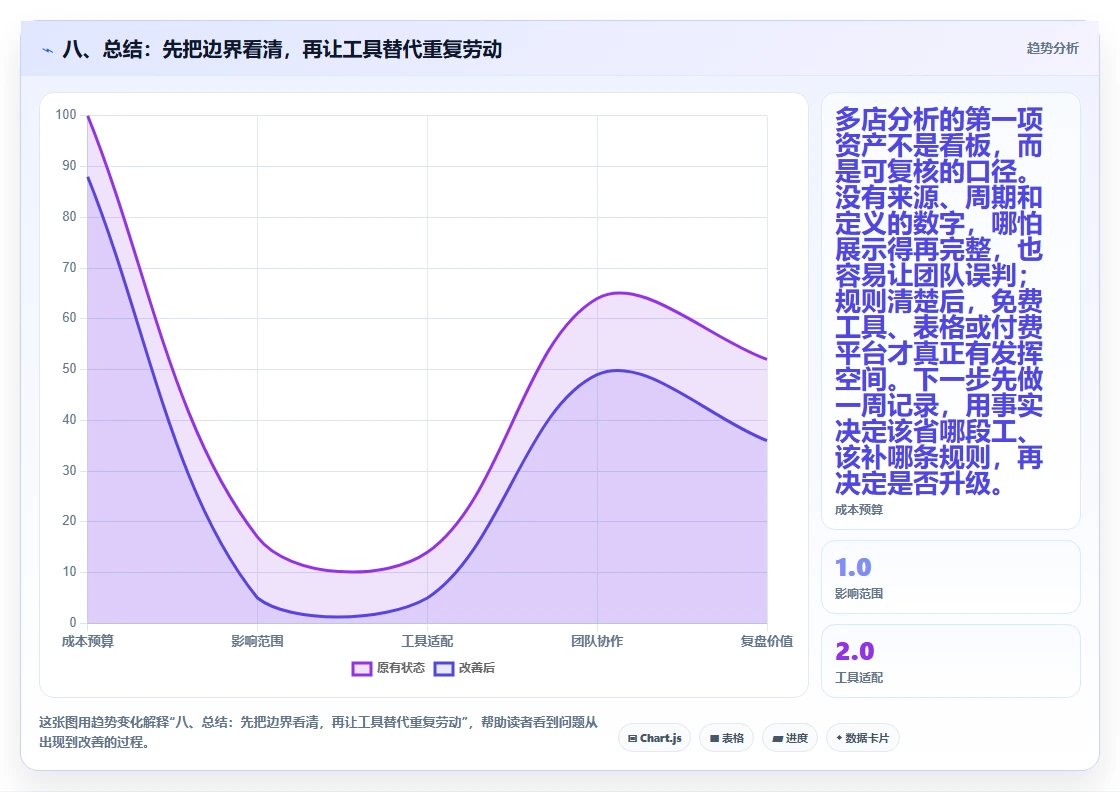Viewport: 1120px width, 792px height.
Task: Click the chart caption starting 这张图用趋势变化
Action: 319,732
